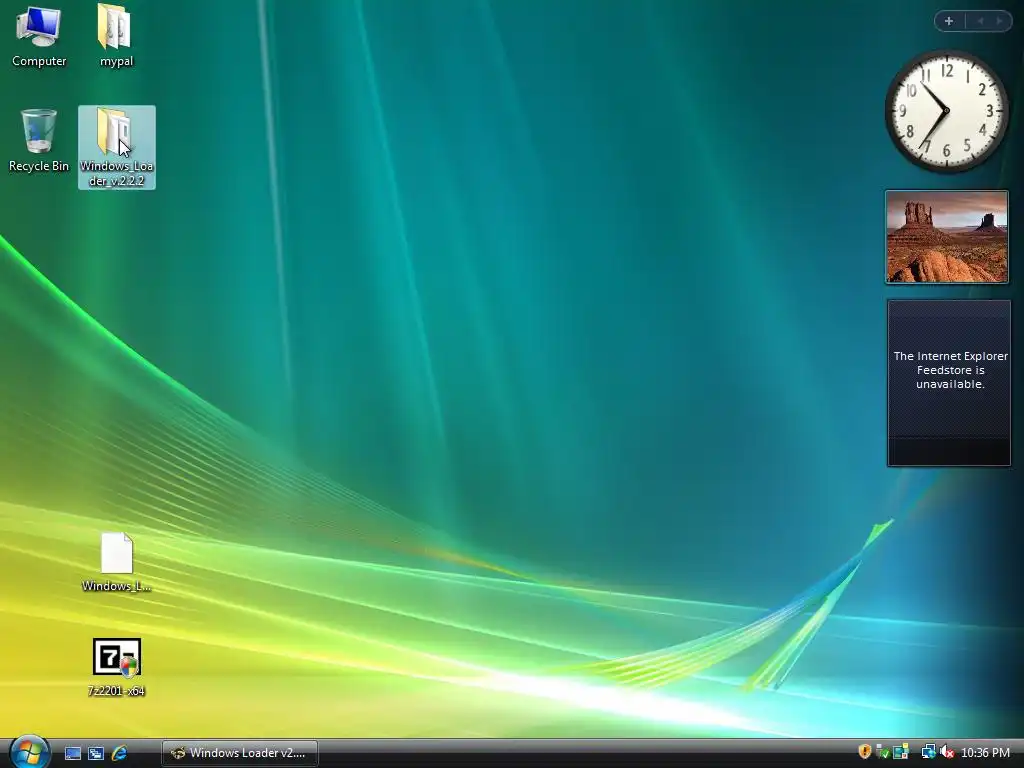
Task: Select the Windows_Loader_v.2.2.2 folder
Action: (x=117, y=148)
